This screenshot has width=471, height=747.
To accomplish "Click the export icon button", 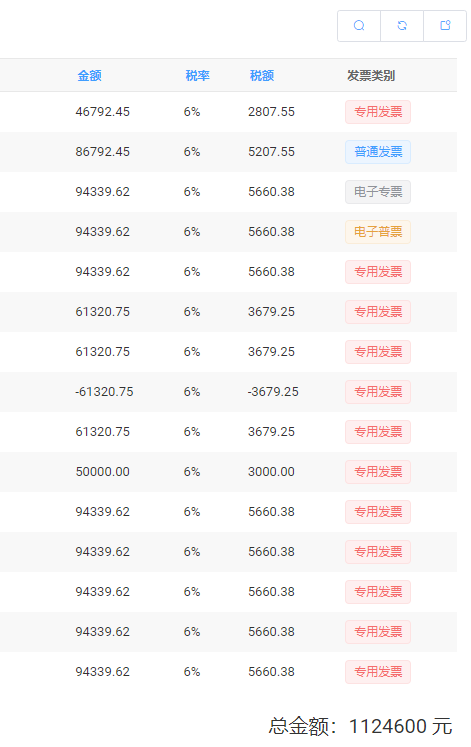I will coord(445,26).
